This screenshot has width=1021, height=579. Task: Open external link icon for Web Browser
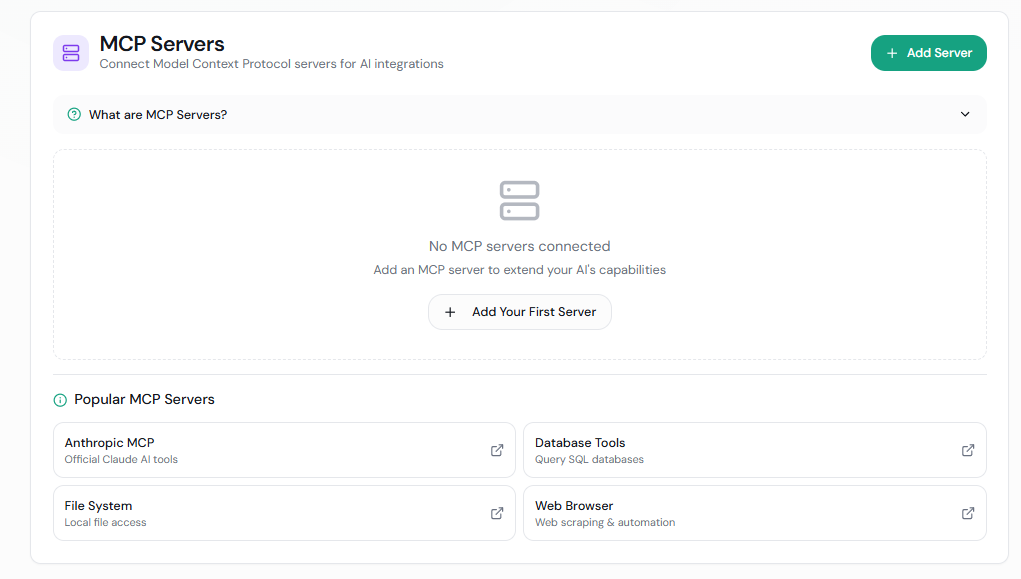pyautogui.click(x=968, y=513)
